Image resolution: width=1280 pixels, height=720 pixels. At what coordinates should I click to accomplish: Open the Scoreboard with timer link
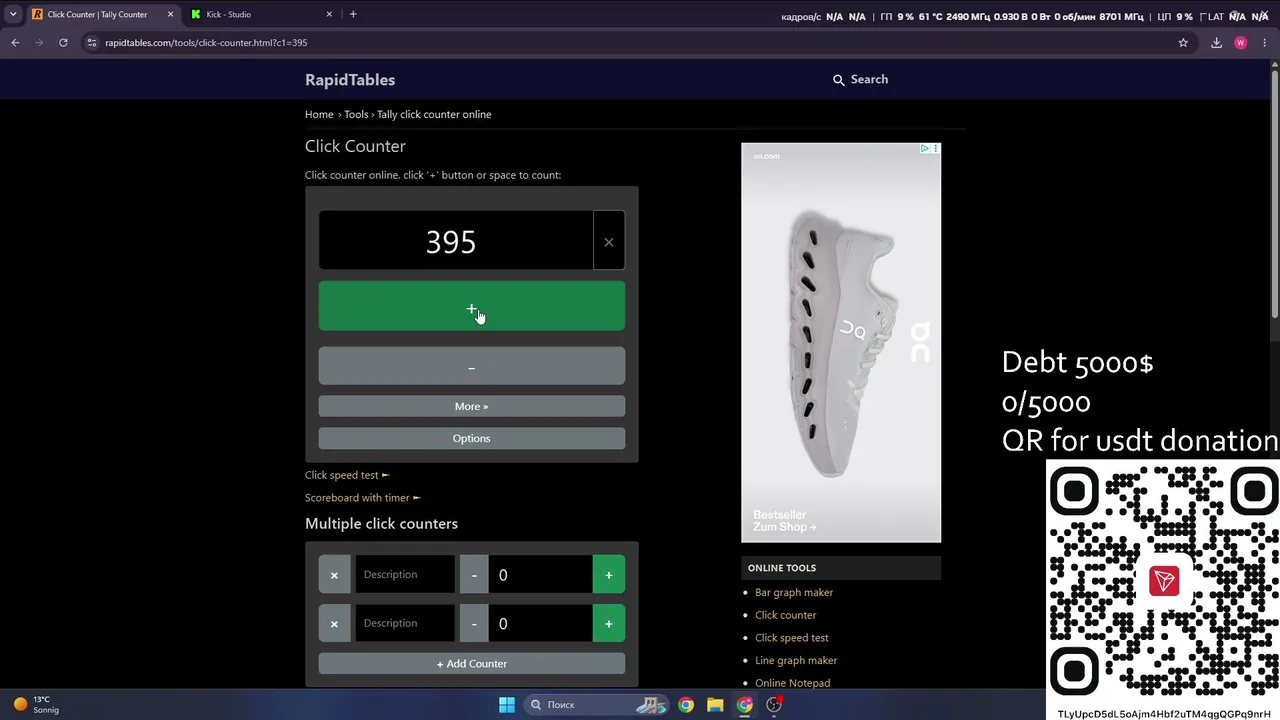coord(363,497)
